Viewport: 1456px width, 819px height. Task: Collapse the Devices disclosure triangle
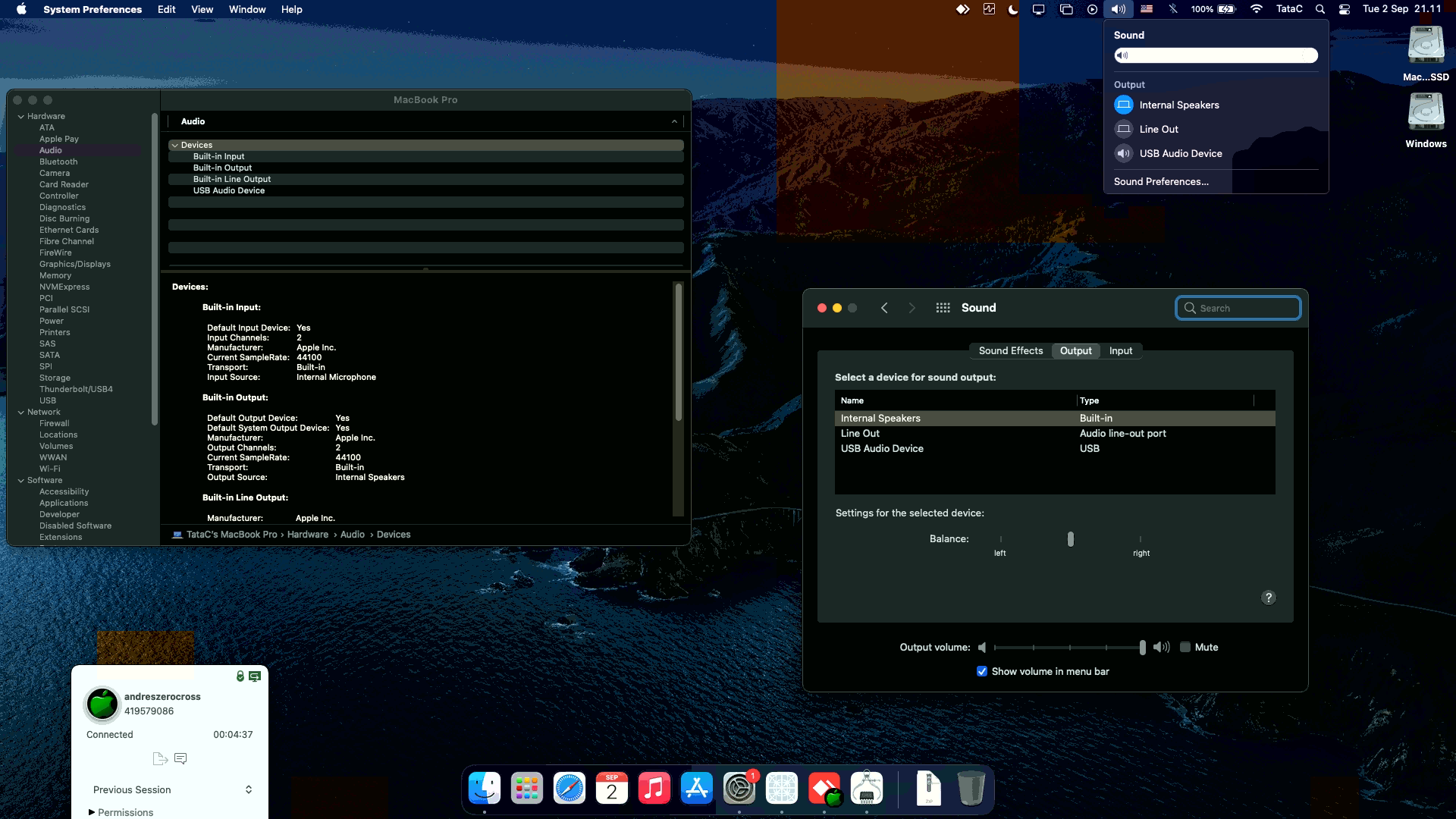point(175,145)
